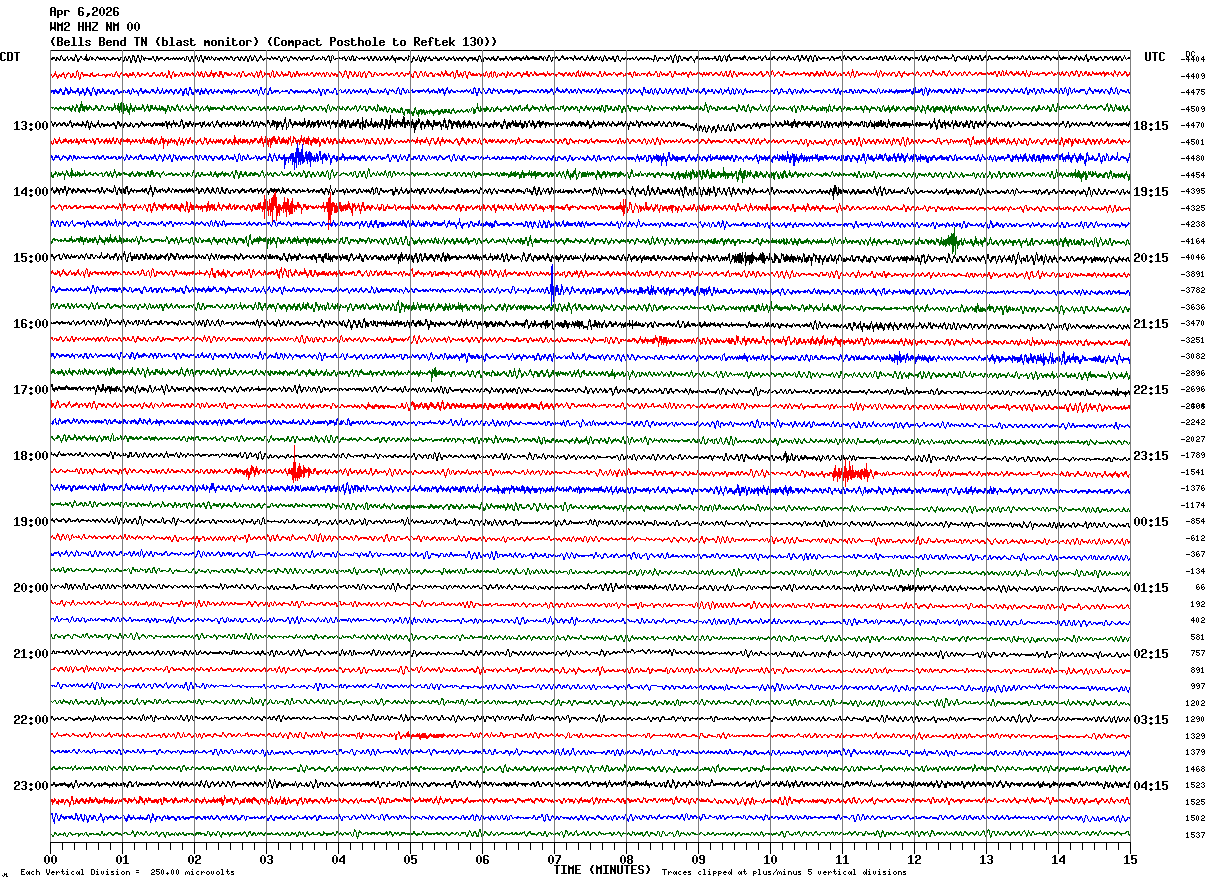Screen dimensions: 1210x886
Task: Select the 18:00 CDT hour label
Action: (x=31, y=456)
